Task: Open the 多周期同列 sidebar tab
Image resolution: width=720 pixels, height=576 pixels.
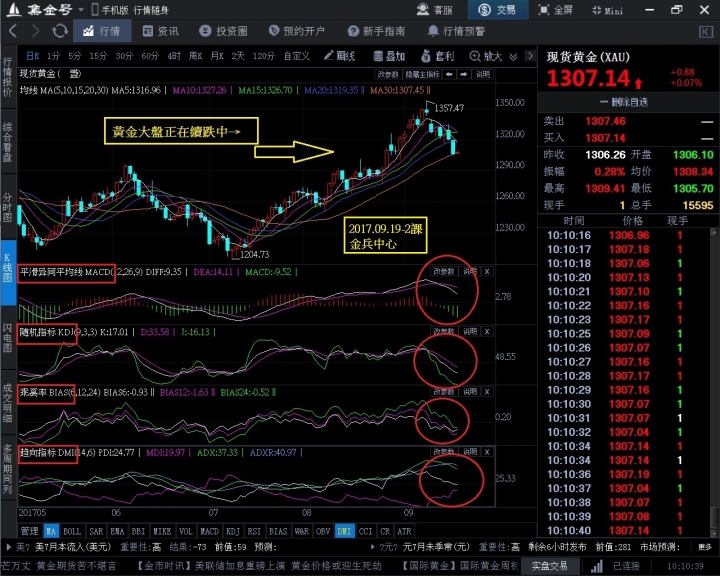Action: (8, 469)
